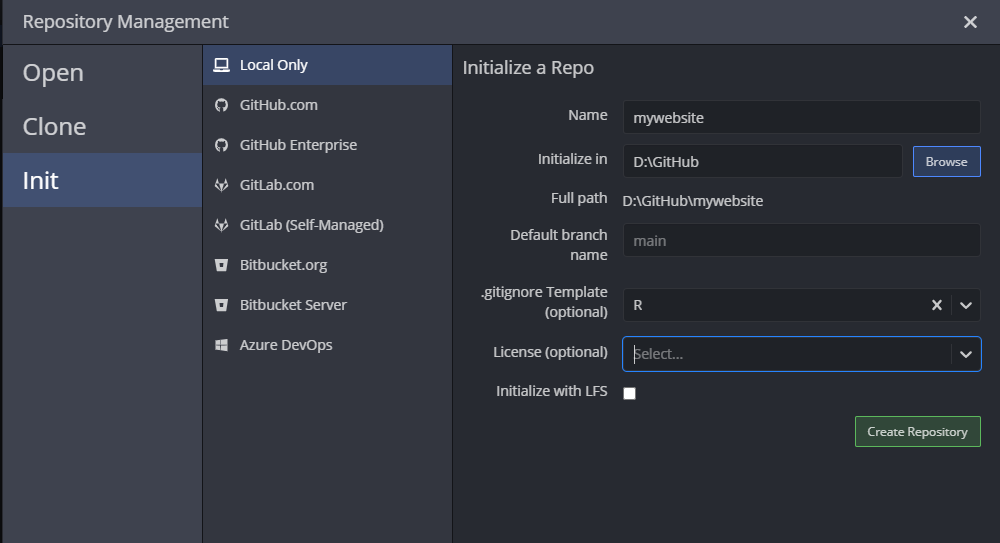
Task: Click the Initialize with LFS label
Action: point(552,391)
